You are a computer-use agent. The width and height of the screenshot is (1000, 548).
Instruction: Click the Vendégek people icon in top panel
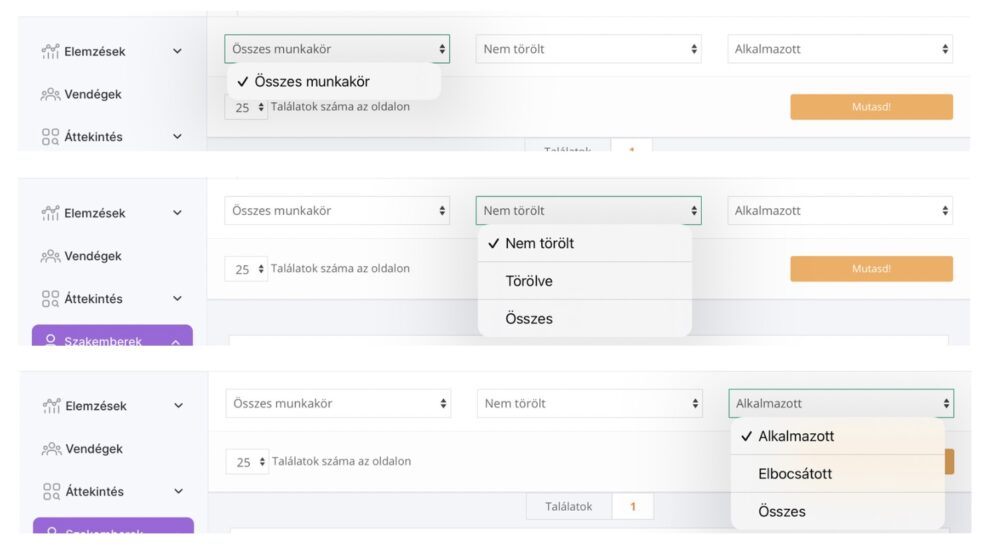(x=51, y=94)
